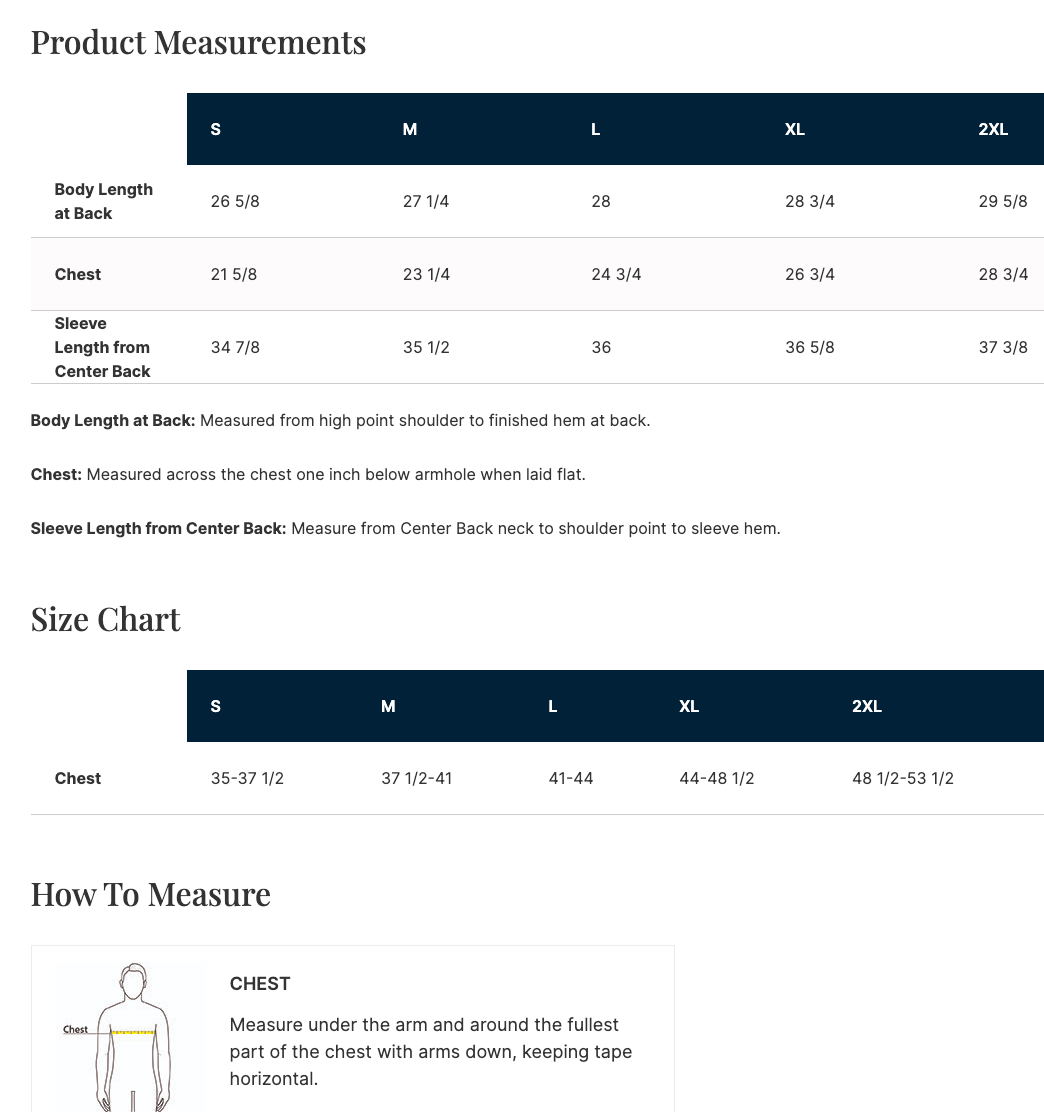1044x1112 pixels.
Task: Click the 37 3/8 sleeve length value
Action: (x=1003, y=347)
